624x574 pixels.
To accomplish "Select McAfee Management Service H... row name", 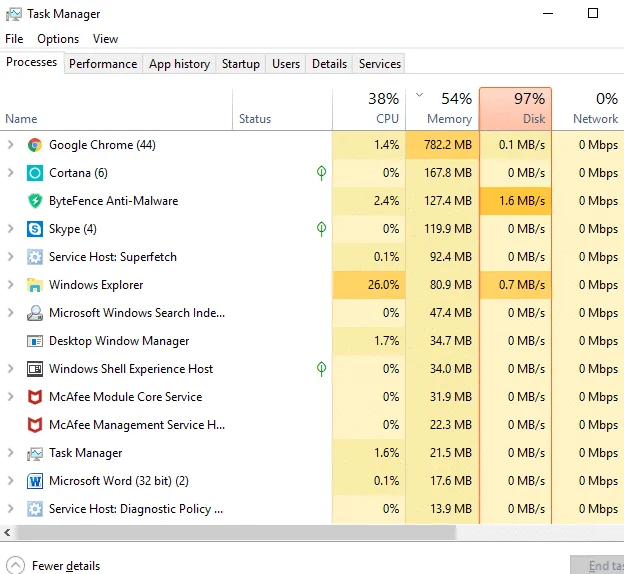I will click(x=137, y=425).
